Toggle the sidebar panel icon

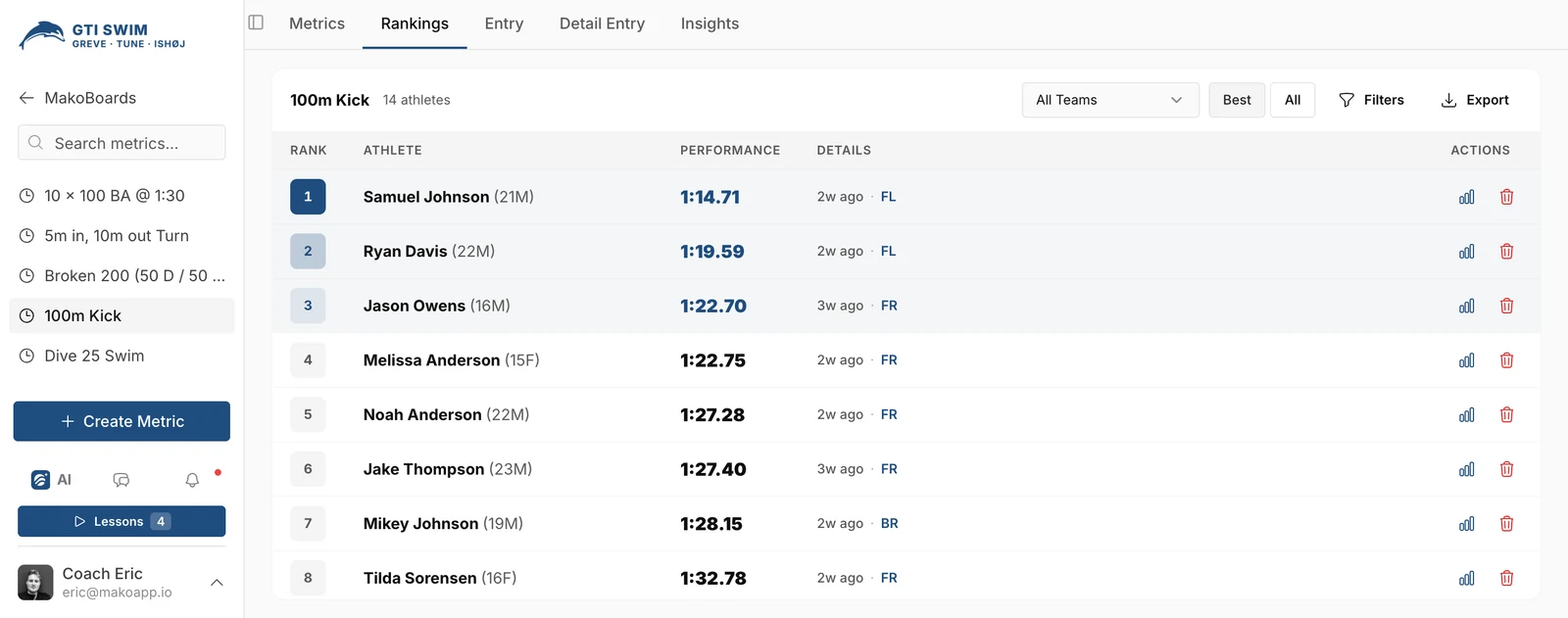256,23
